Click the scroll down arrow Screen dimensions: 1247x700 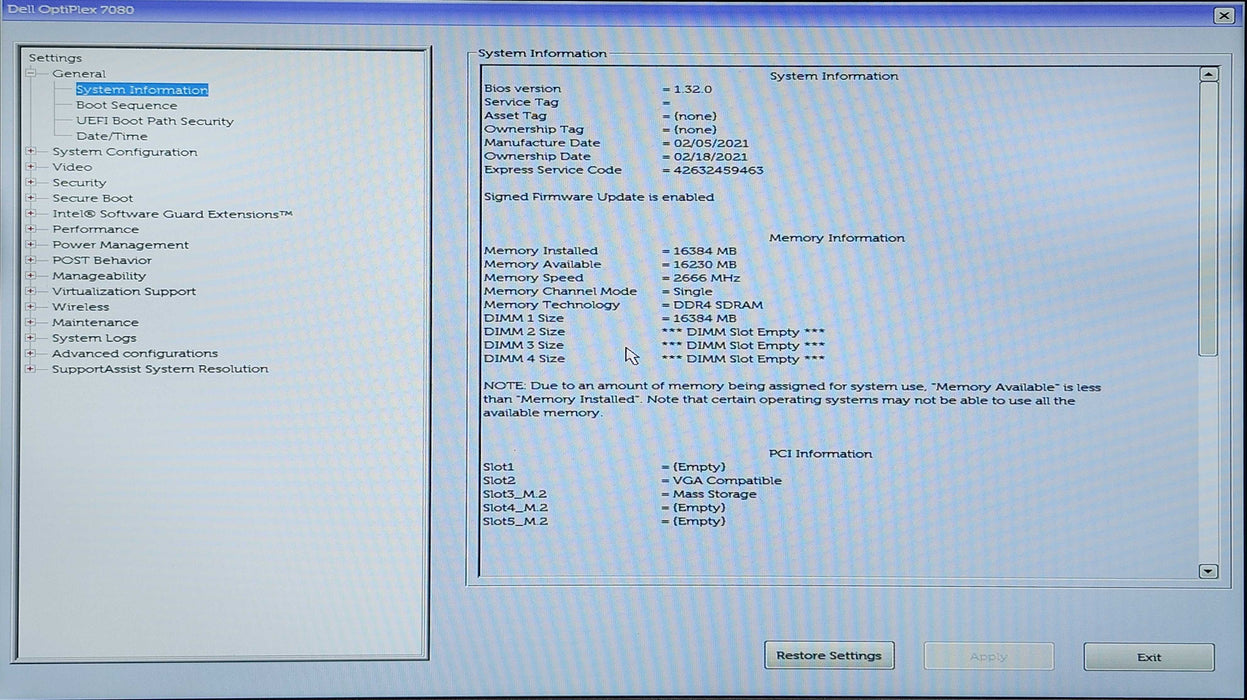pos(1208,571)
